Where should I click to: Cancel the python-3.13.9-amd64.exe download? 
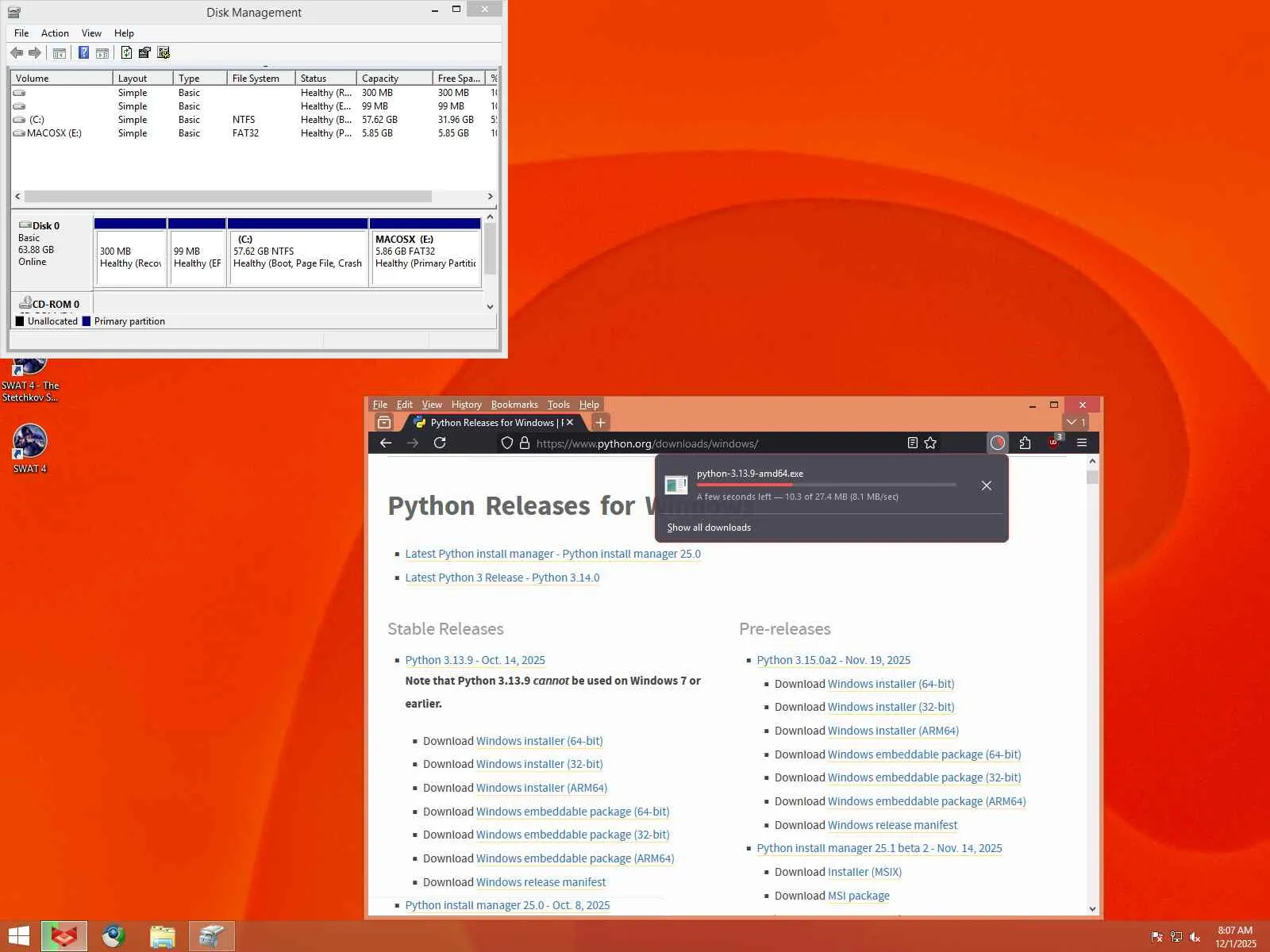coord(986,486)
